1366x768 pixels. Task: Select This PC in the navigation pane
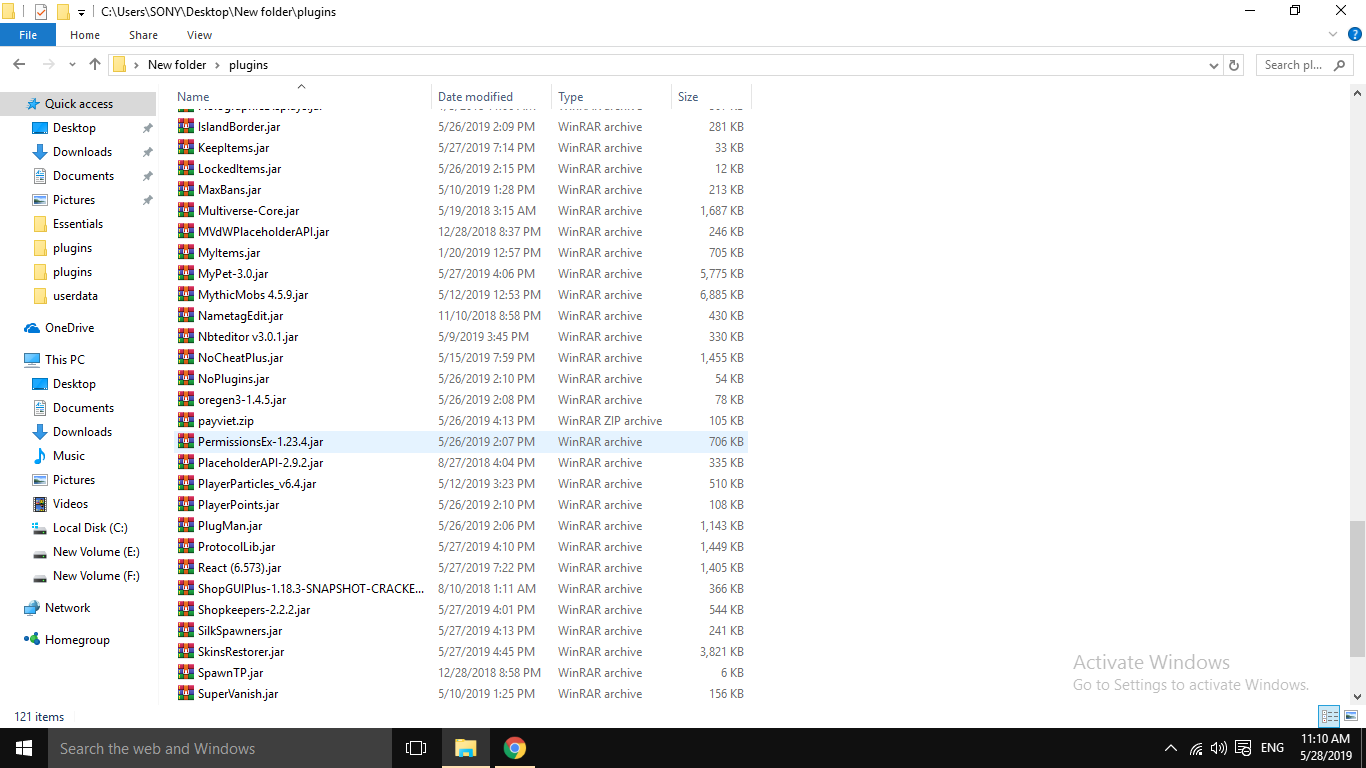65,360
